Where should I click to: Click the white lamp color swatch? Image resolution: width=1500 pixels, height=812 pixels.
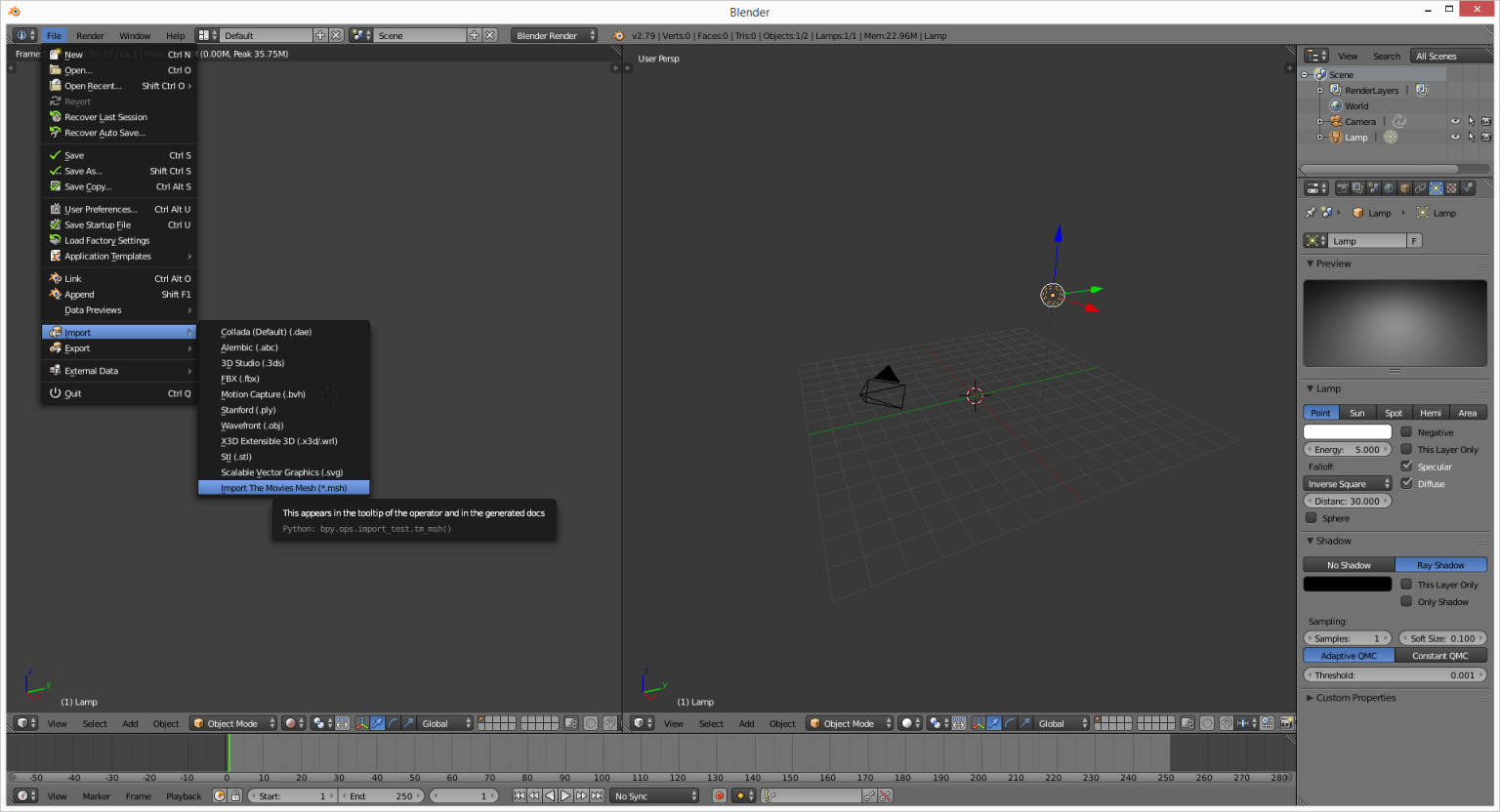(x=1348, y=431)
